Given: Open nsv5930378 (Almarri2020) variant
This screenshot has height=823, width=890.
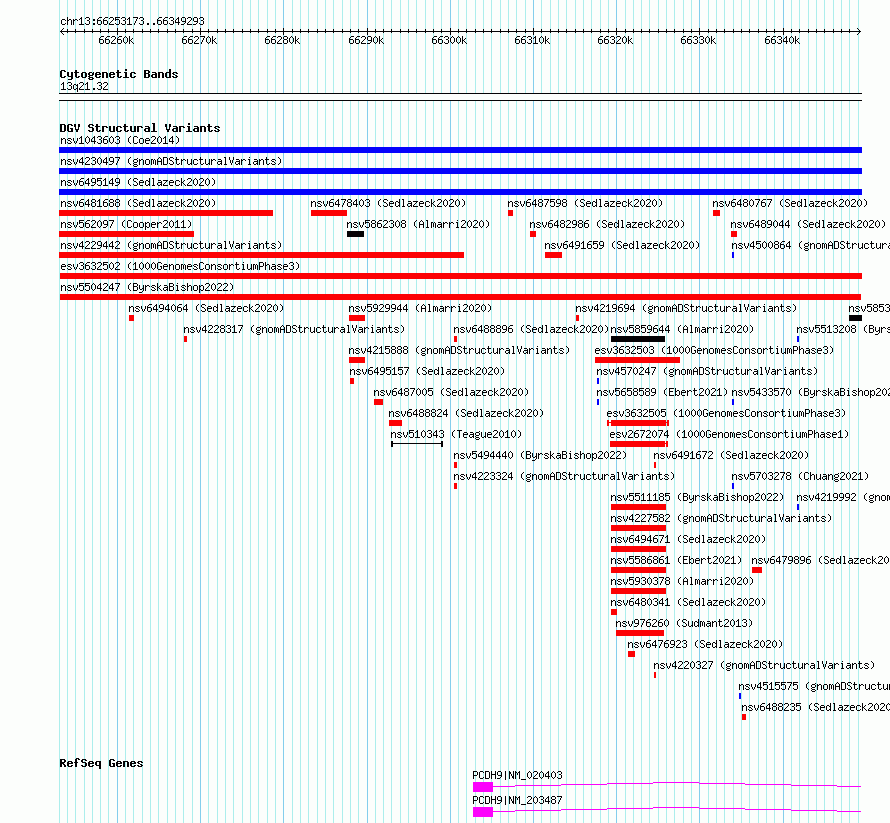Looking at the screenshot, I should click(682, 581).
